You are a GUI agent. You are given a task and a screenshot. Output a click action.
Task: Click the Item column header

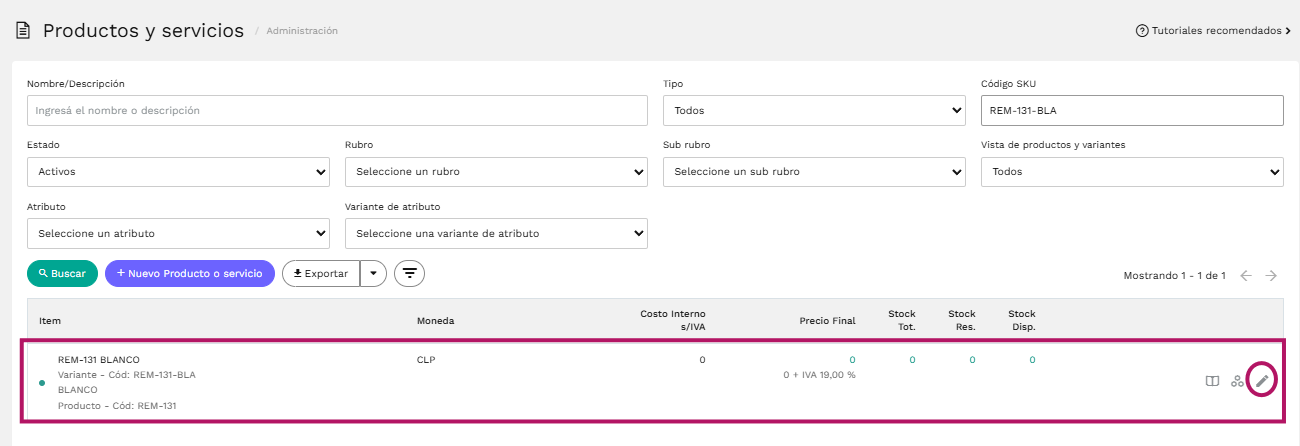(x=50, y=321)
